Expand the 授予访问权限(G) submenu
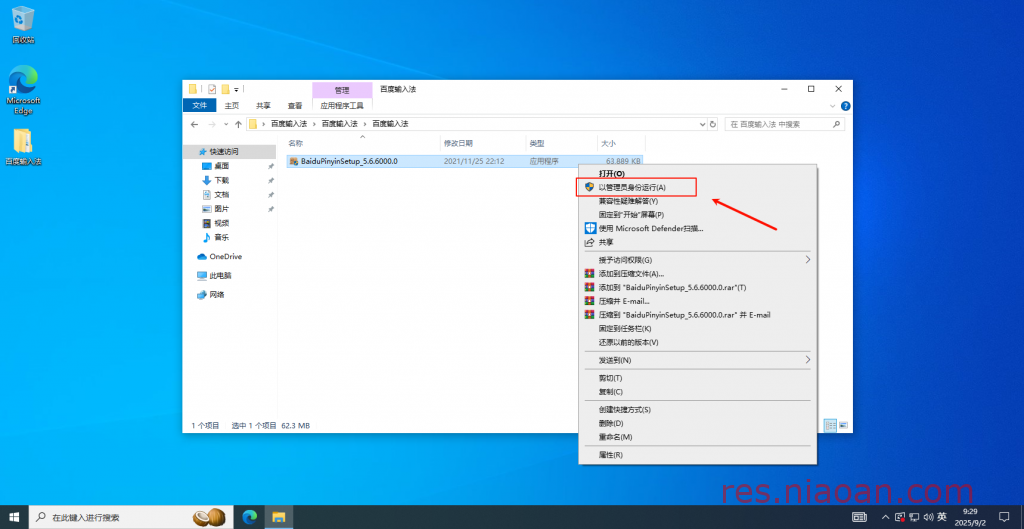 (x=697, y=260)
